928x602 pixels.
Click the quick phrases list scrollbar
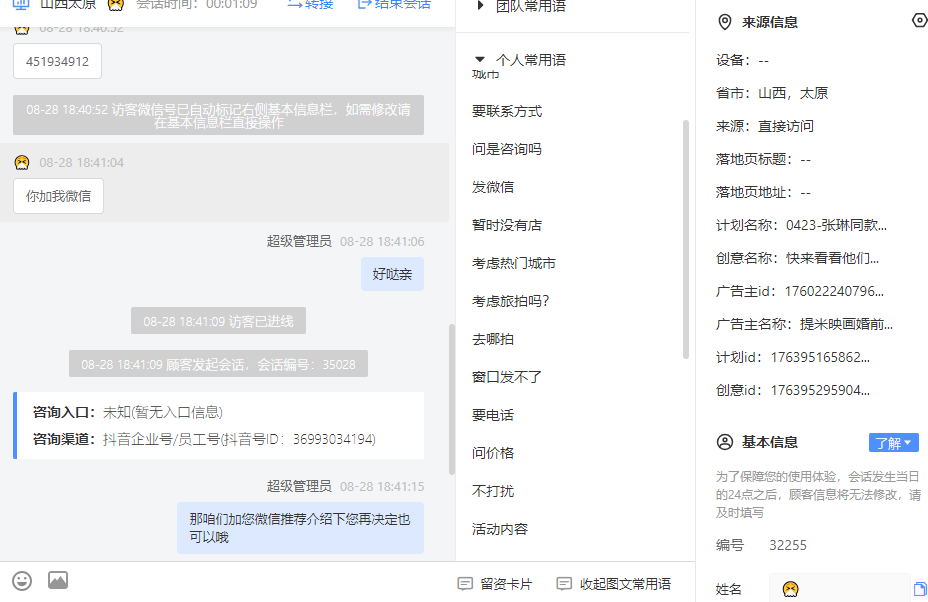[686, 239]
